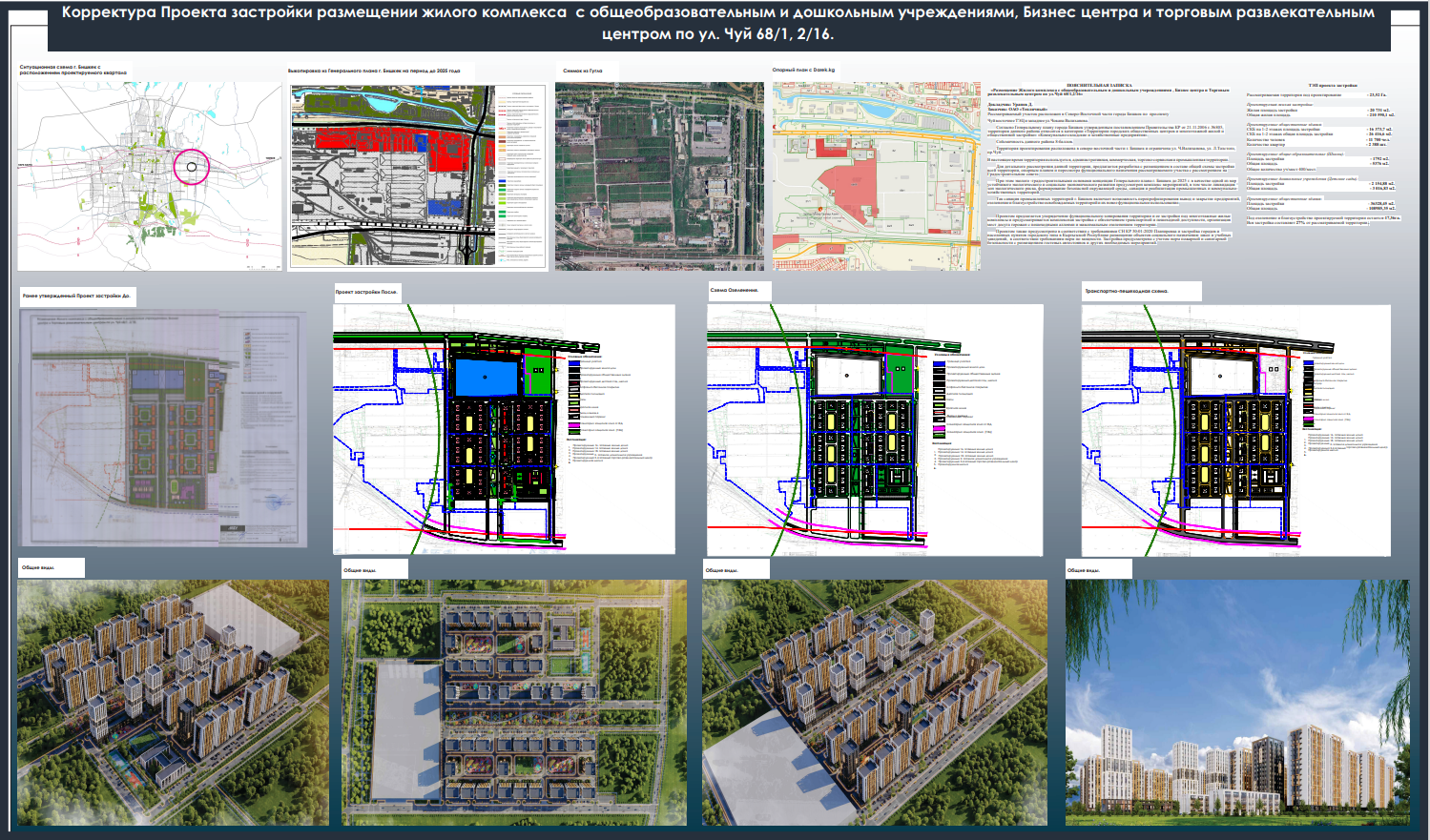The height and width of the screenshot is (840, 1430).
Task: Click the blue rectangle in Проект застройки После plan
Action: (x=485, y=378)
